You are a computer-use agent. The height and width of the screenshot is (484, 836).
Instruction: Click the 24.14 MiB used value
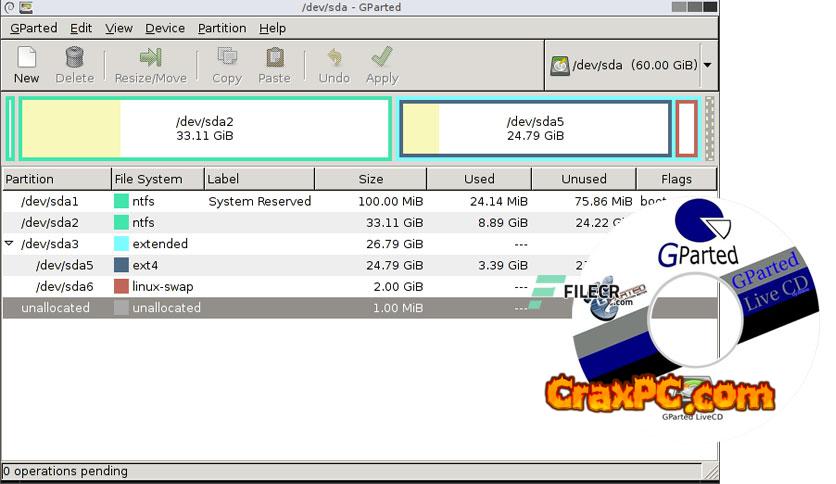click(499, 201)
